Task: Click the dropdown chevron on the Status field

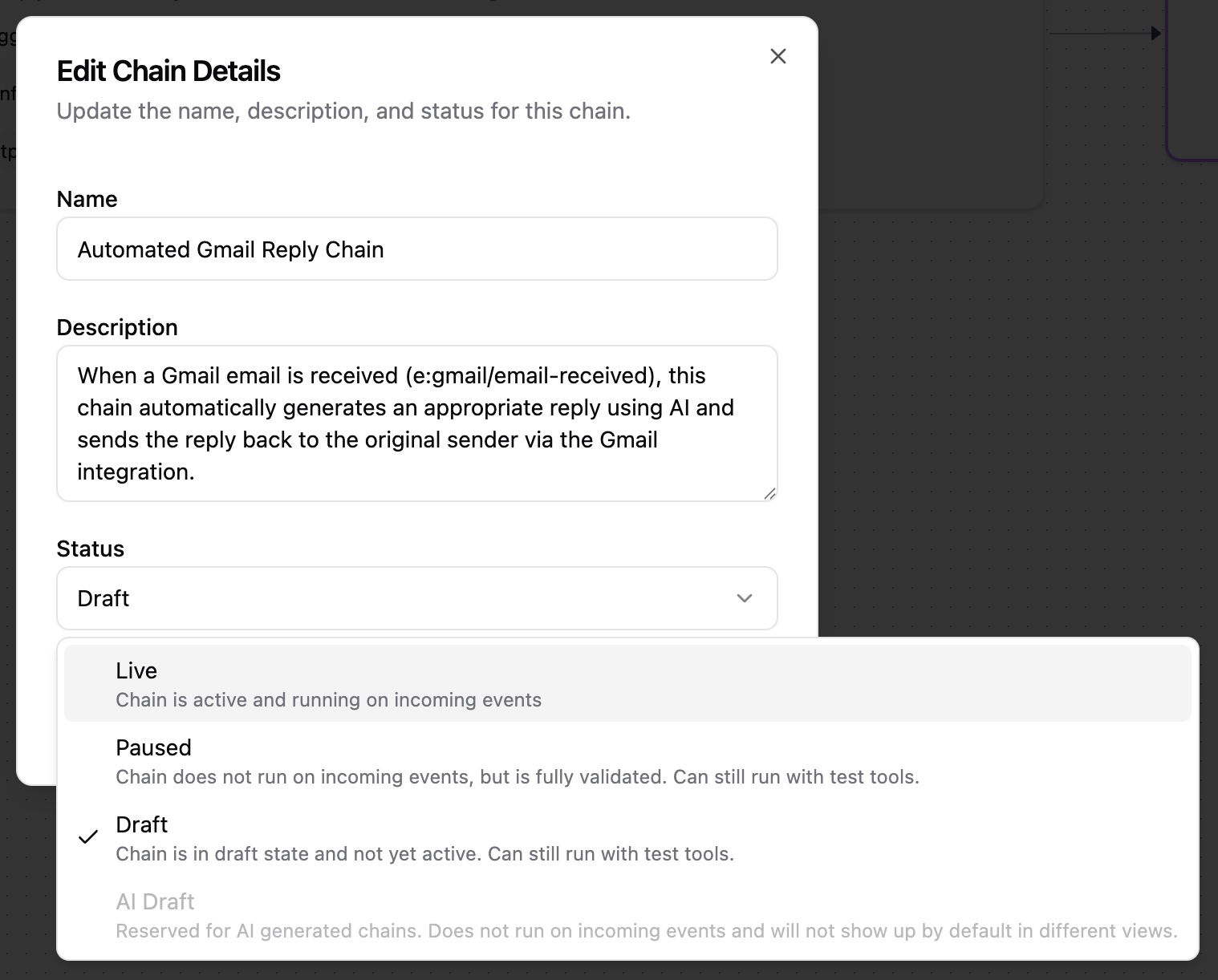Action: [744, 598]
